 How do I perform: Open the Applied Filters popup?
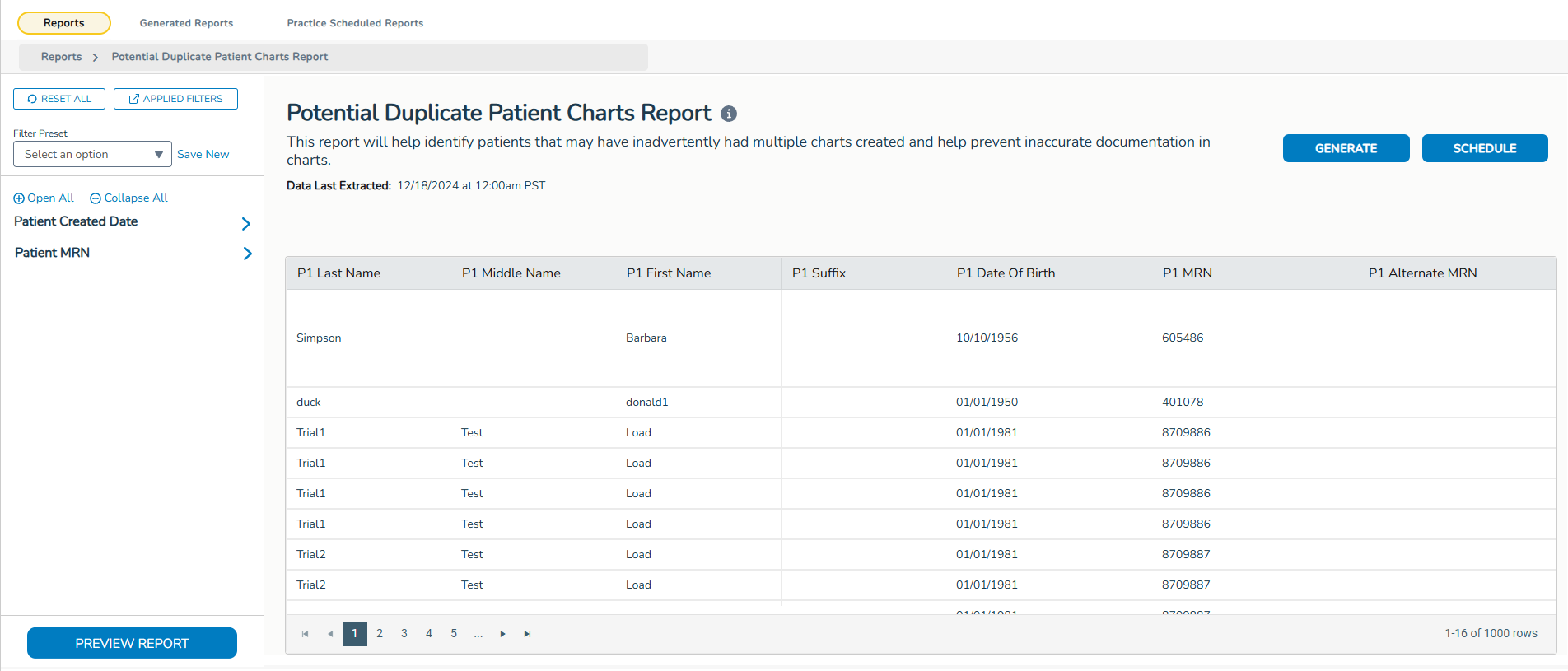[x=175, y=99]
